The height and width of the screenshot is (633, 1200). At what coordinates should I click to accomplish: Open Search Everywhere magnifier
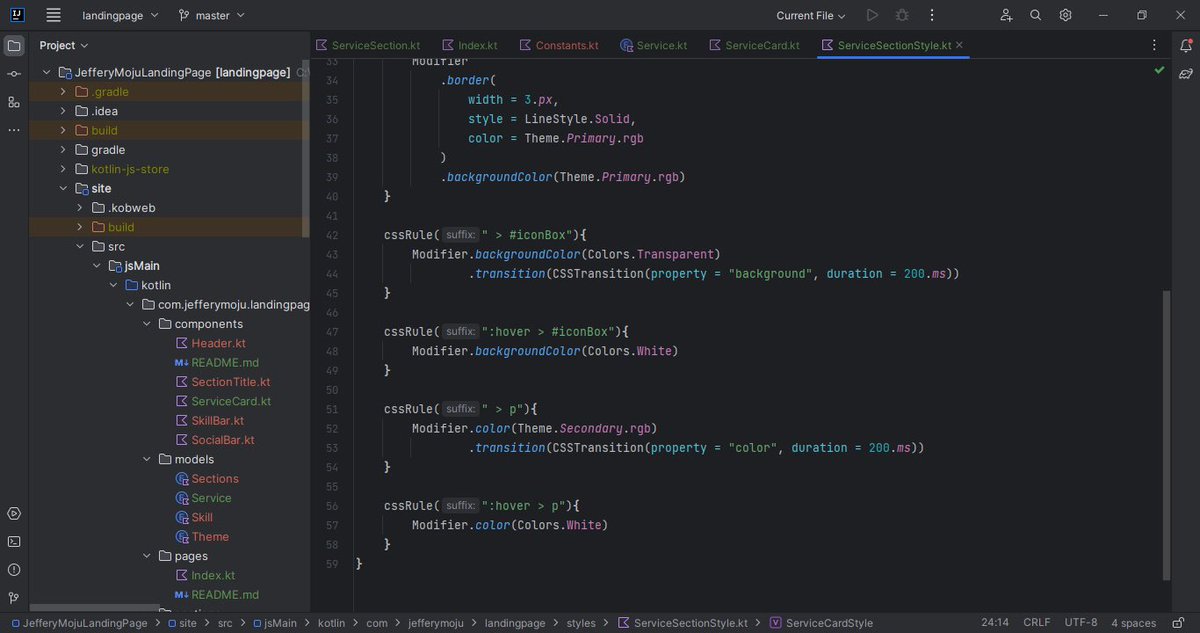click(x=1036, y=15)
